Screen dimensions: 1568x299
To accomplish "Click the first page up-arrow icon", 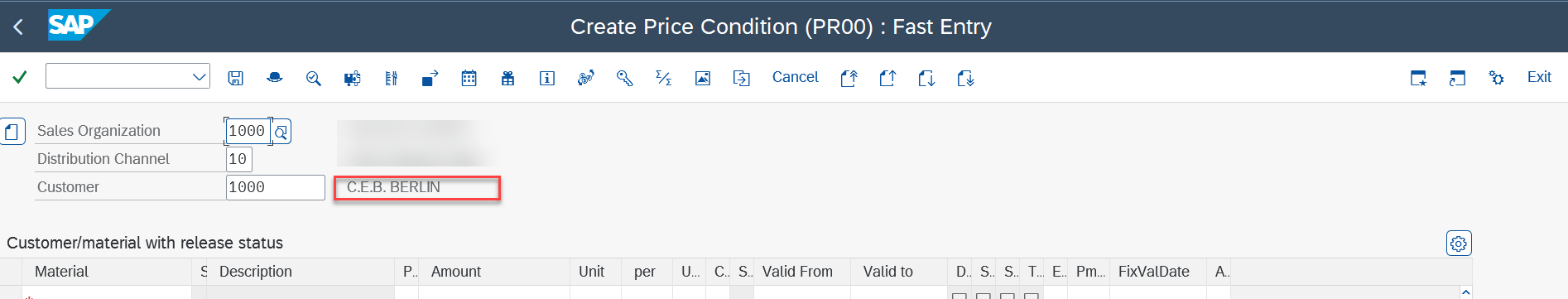I will coord(849,78).
